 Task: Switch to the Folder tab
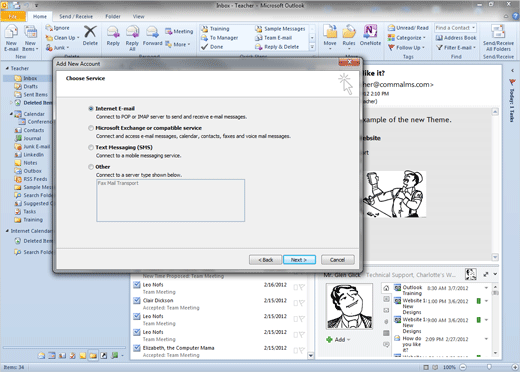(x=113, y=16)
